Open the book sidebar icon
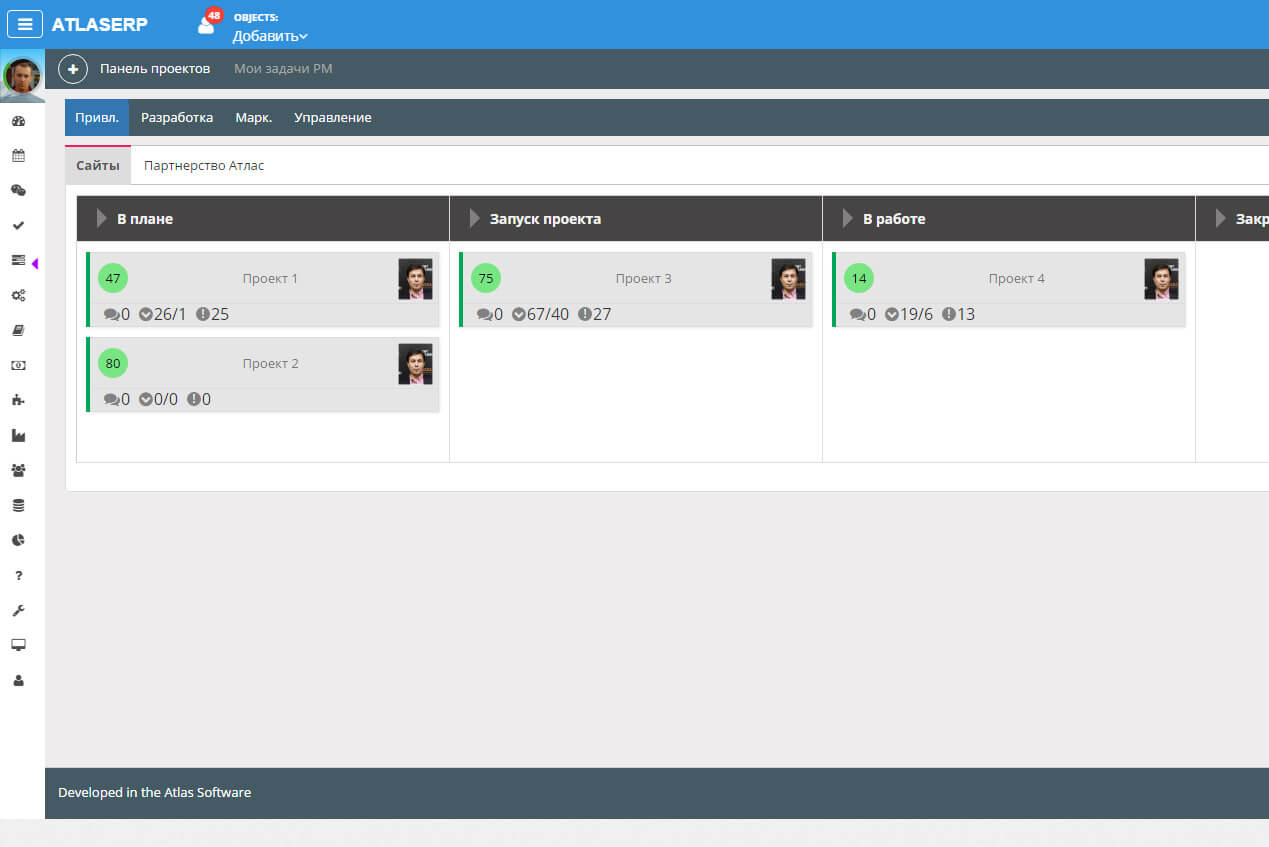The width and height of the screenshot is (1269, 847). click(18, 330)
